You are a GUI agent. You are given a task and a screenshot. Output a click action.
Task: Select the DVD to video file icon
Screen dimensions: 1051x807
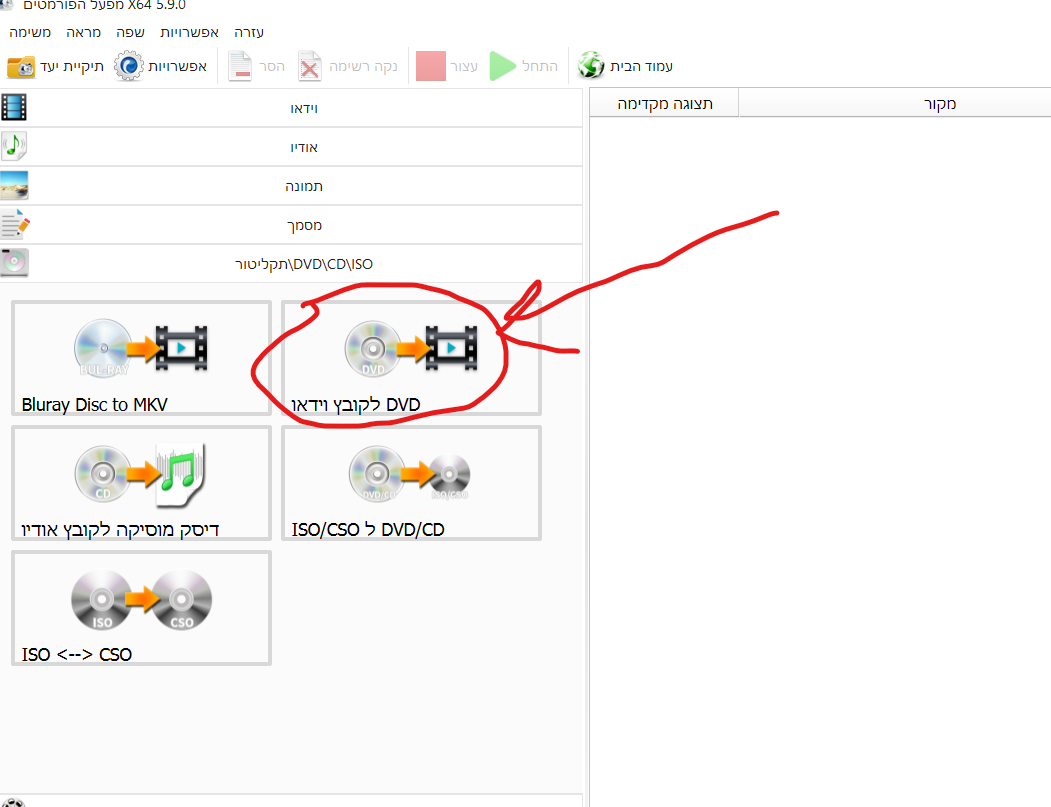411,348
